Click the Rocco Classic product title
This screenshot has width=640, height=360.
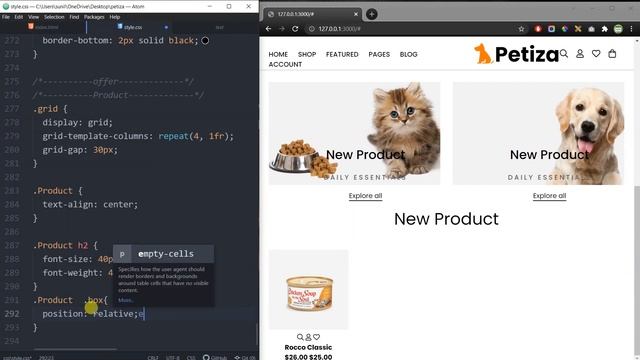pos(308,347)
